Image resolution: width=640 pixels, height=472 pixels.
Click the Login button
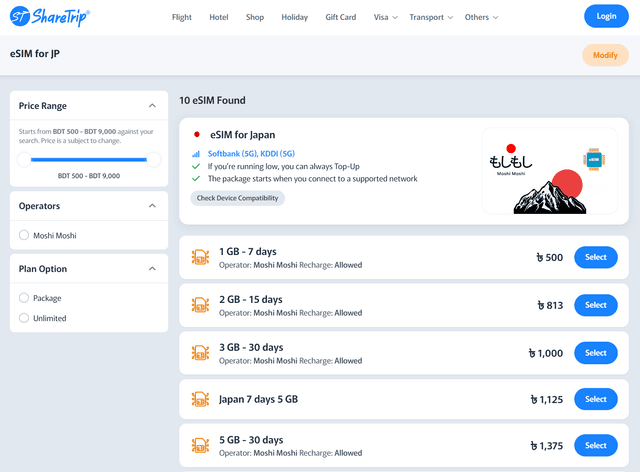point(606,16)
